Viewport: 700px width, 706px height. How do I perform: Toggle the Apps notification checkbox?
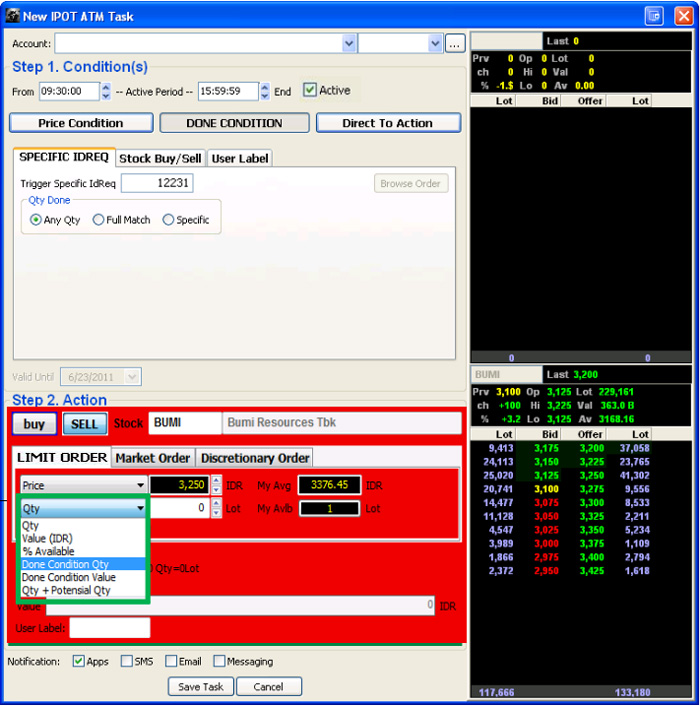[78, 661]
